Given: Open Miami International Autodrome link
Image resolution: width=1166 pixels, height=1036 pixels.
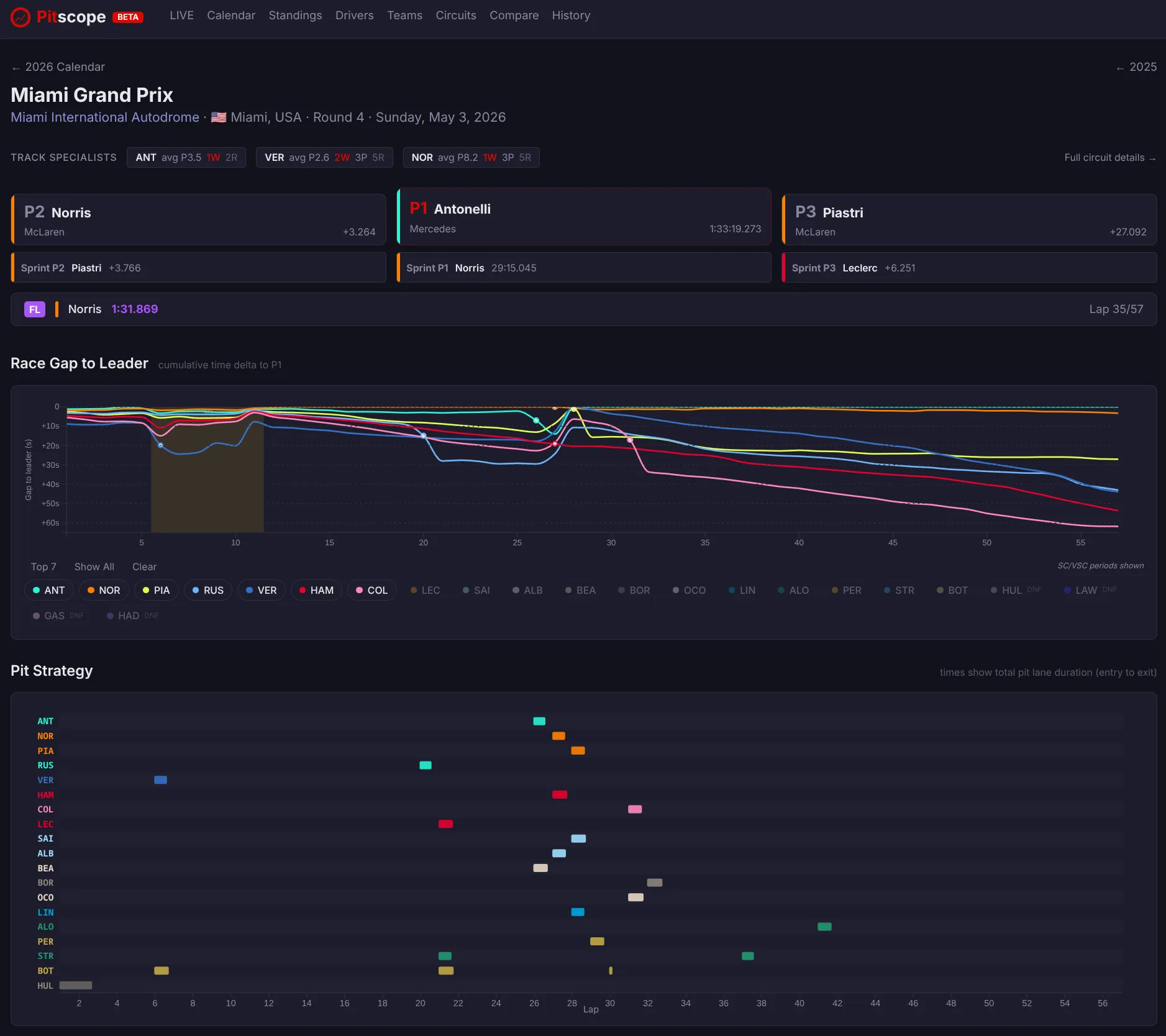Looking at the screenshot, I should (x=105, y=117).
